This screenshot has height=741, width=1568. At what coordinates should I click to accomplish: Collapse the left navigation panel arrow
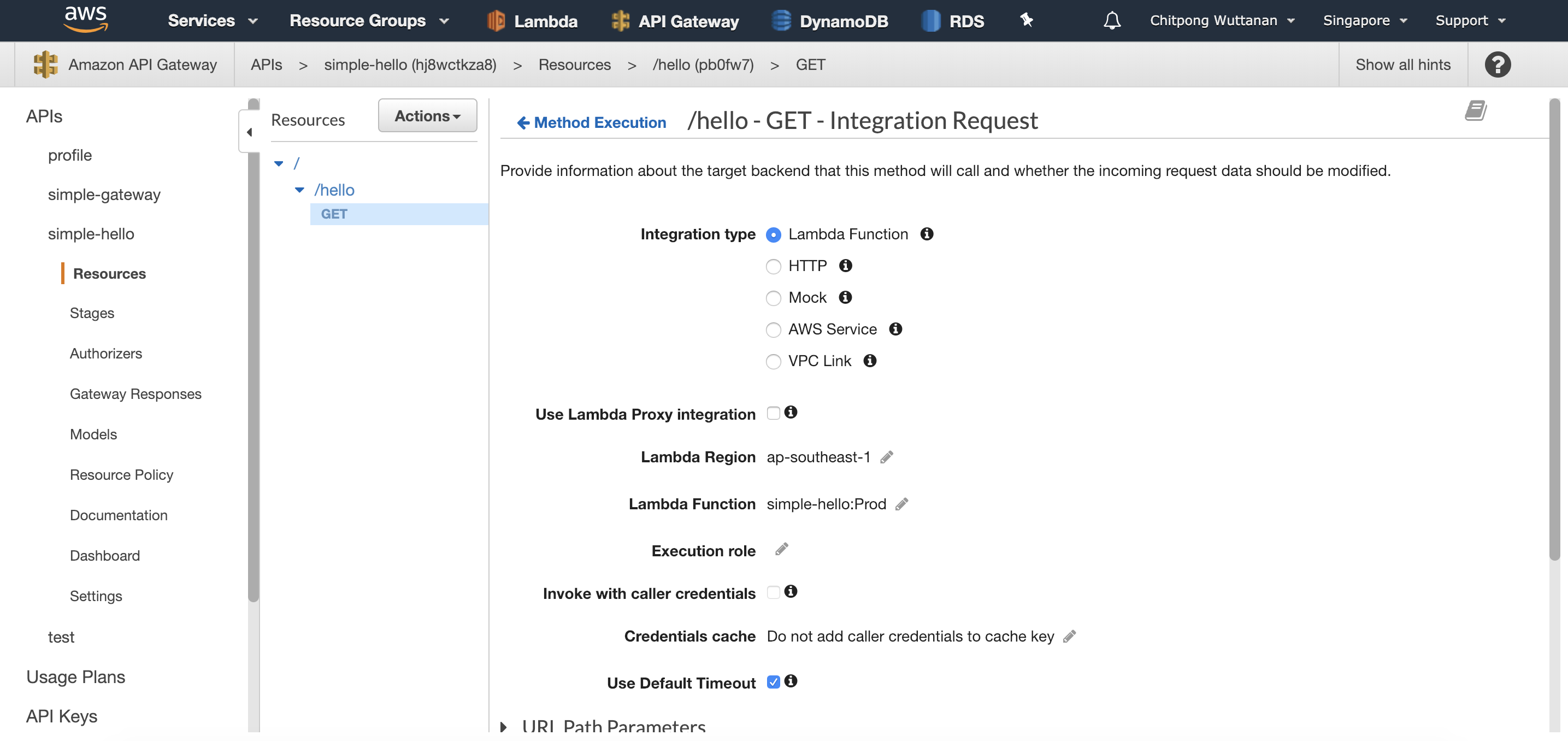(250, 132)
